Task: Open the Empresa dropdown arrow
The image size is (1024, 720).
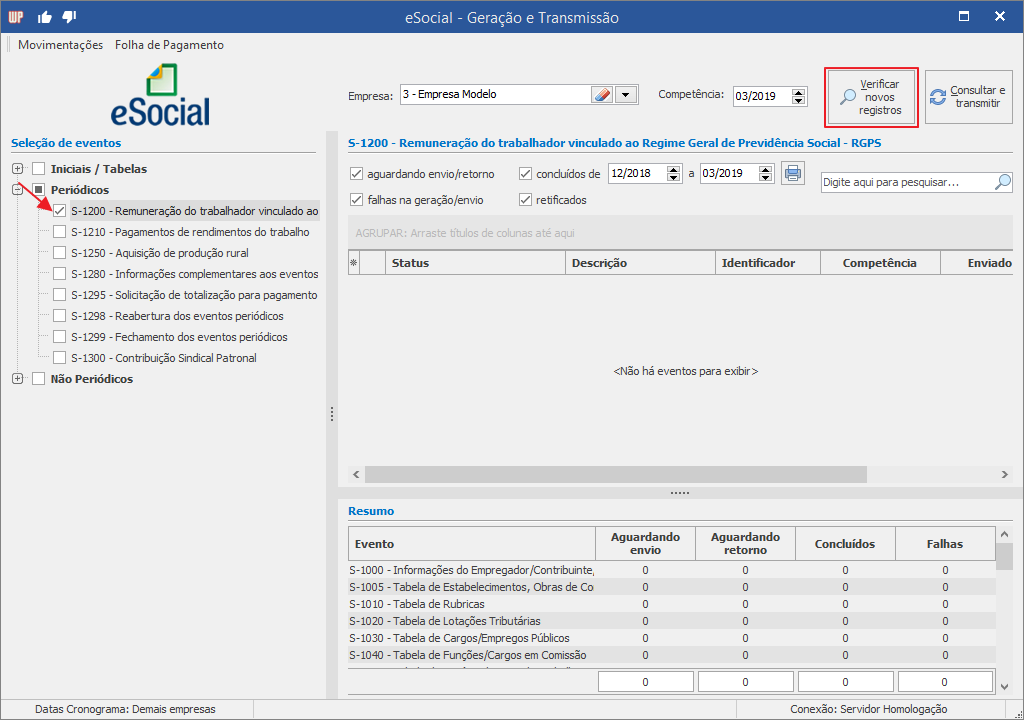Action: tap(626, 95)
